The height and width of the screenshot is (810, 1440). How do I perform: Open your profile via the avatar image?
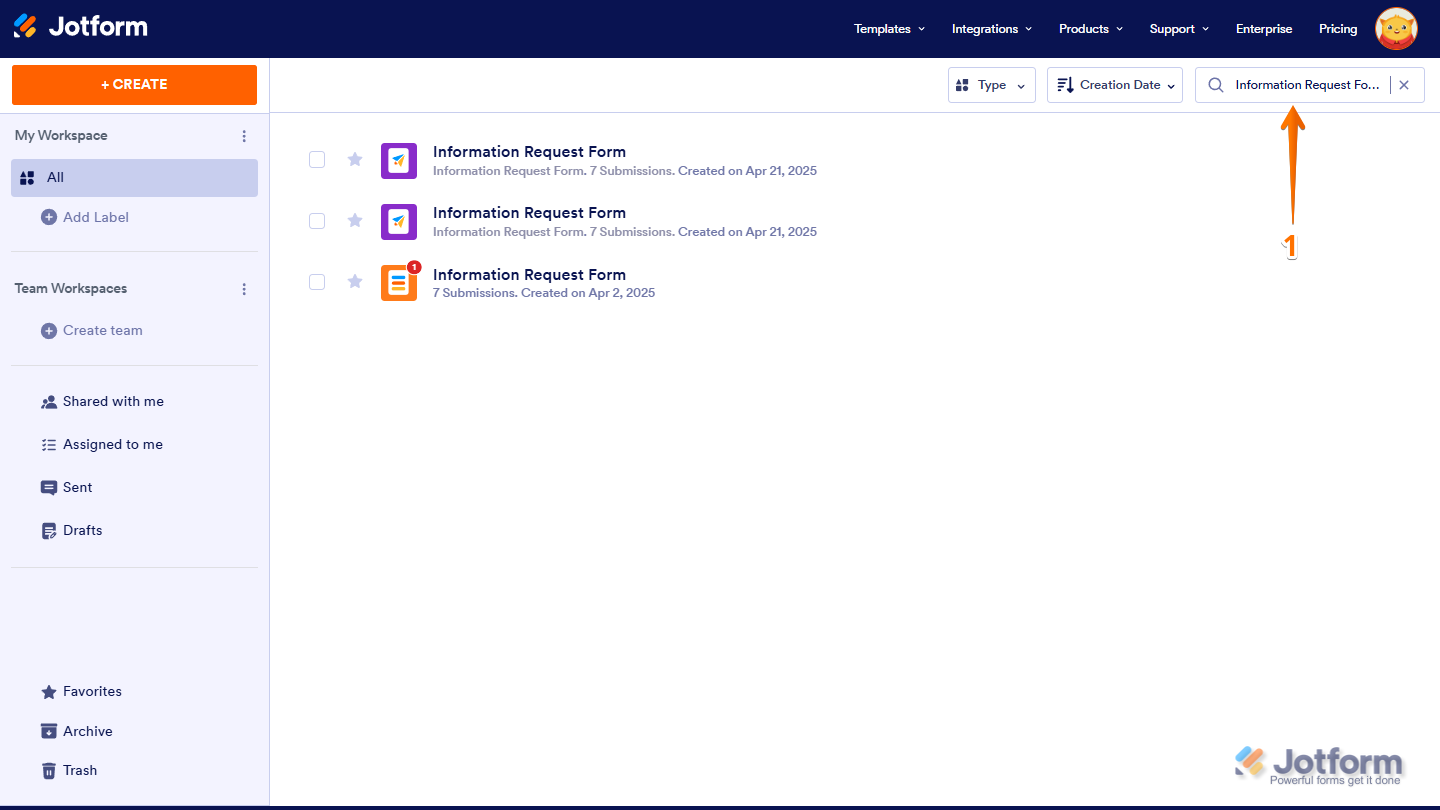[1396, 29]
